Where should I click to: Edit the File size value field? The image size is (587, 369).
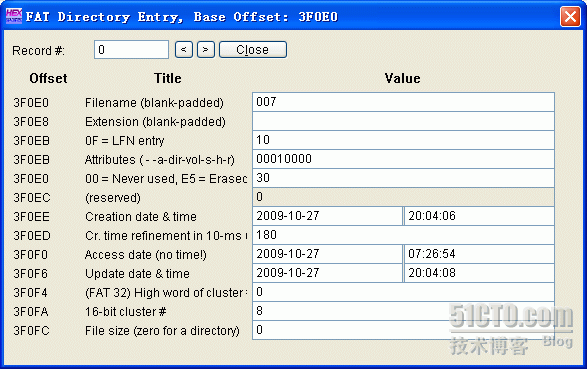(403, 330)
